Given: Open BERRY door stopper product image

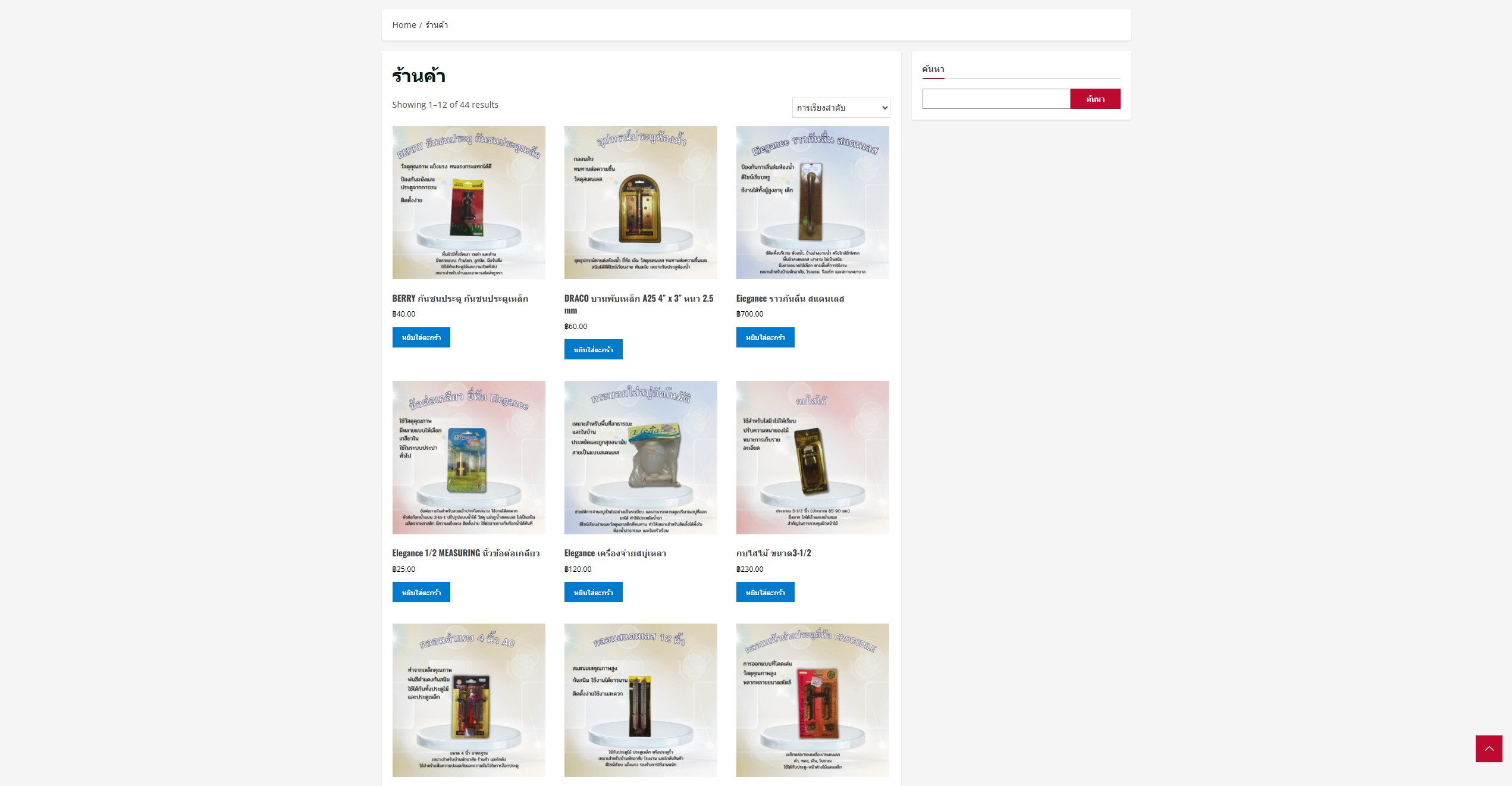Looking at the screenshot, I should tap(469, 202).
